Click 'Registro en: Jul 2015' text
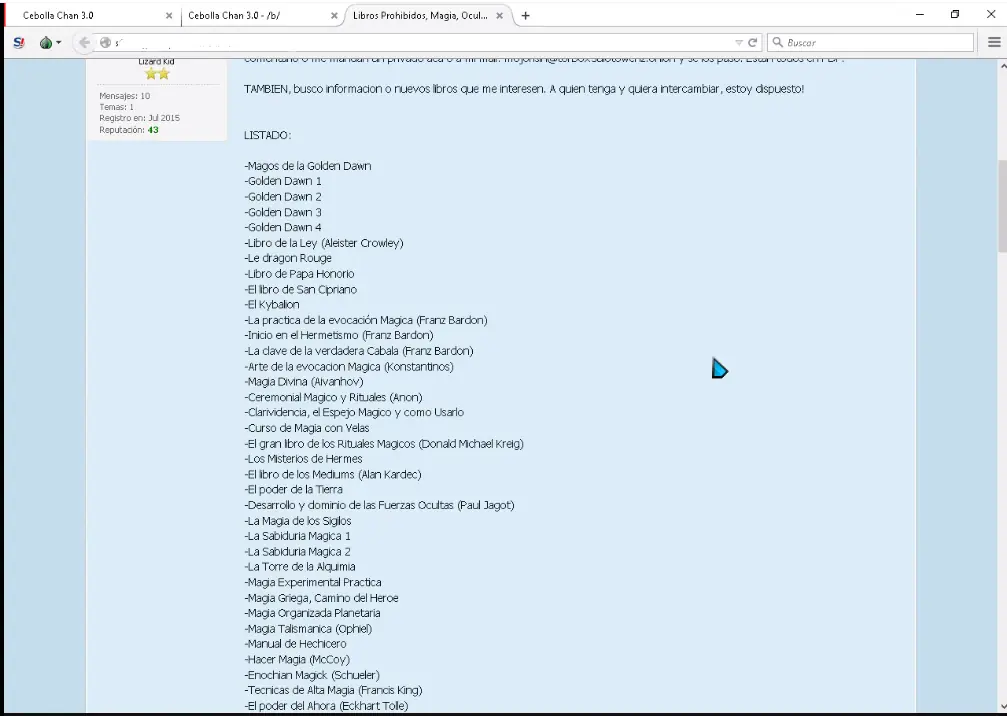The width and height of the screenshot is (1007, 716). tap(139, 118)
